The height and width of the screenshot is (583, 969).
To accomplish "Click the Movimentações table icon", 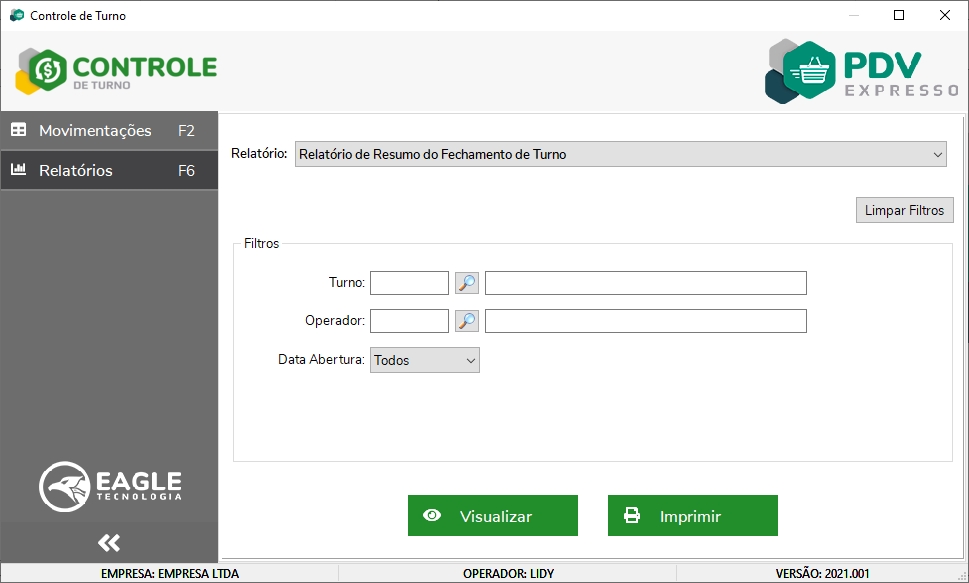I will [x=19, y=130].
